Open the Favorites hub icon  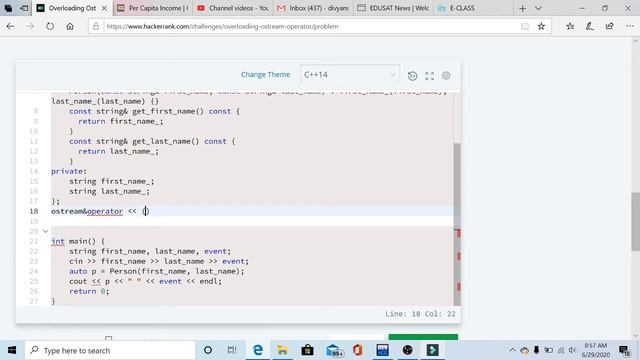pos(570,27)
